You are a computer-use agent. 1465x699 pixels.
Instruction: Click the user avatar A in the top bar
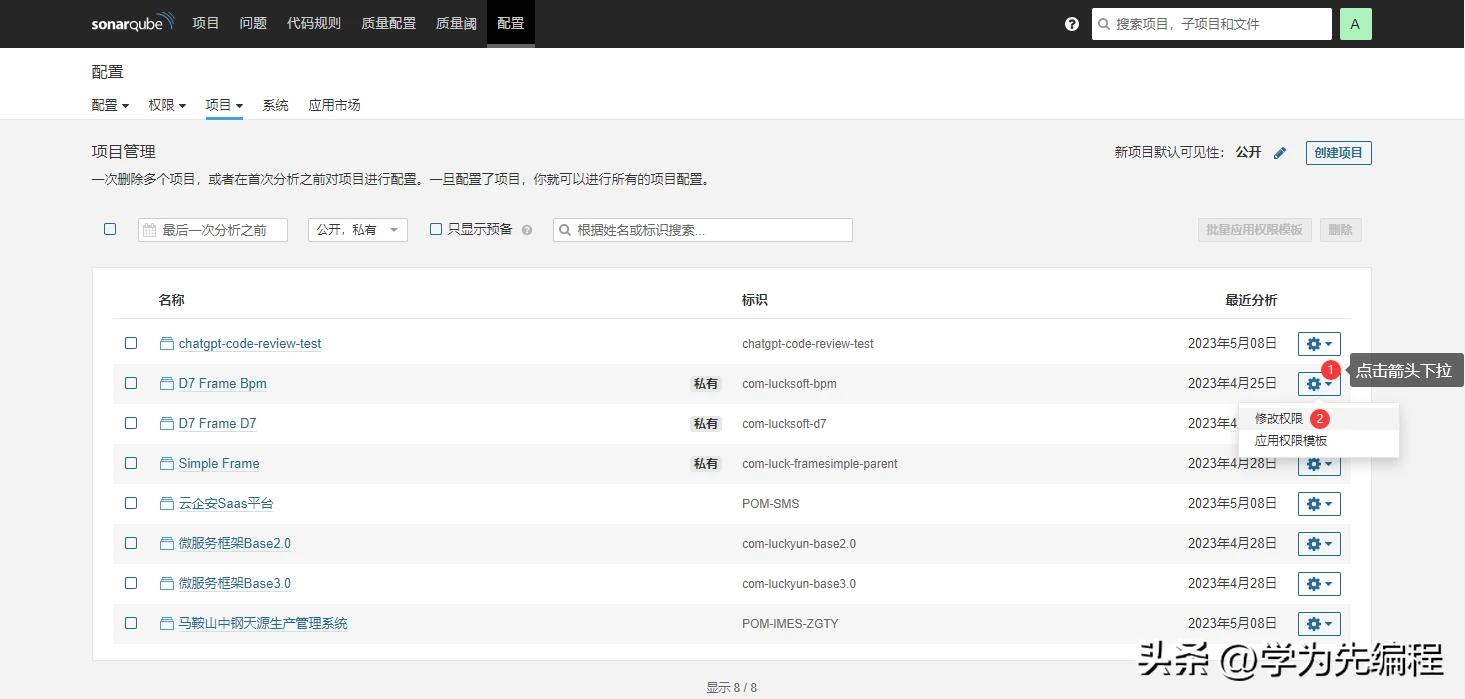pyautogui.click(x=1355, y=23)
